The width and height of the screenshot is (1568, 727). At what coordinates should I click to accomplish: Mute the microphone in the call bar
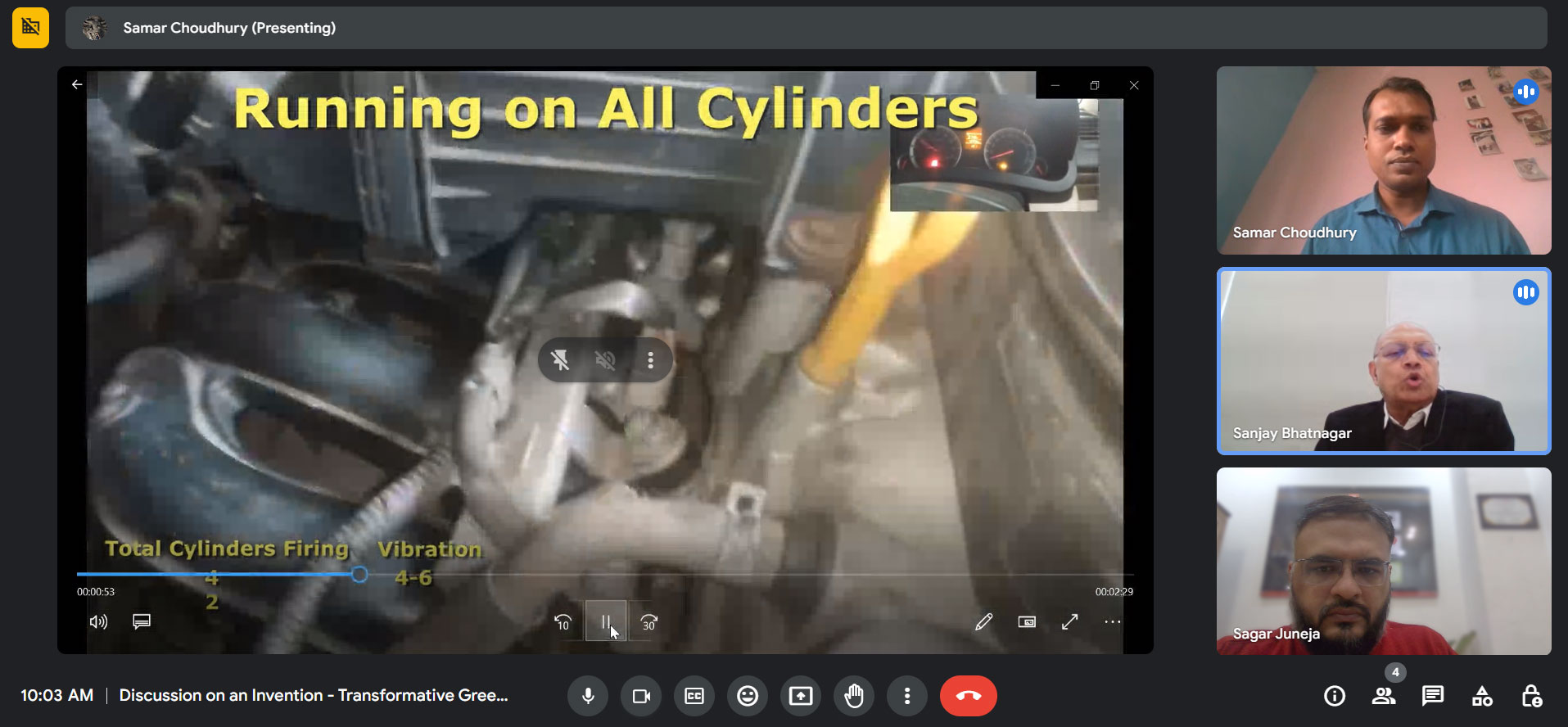(x=588, y=696)
